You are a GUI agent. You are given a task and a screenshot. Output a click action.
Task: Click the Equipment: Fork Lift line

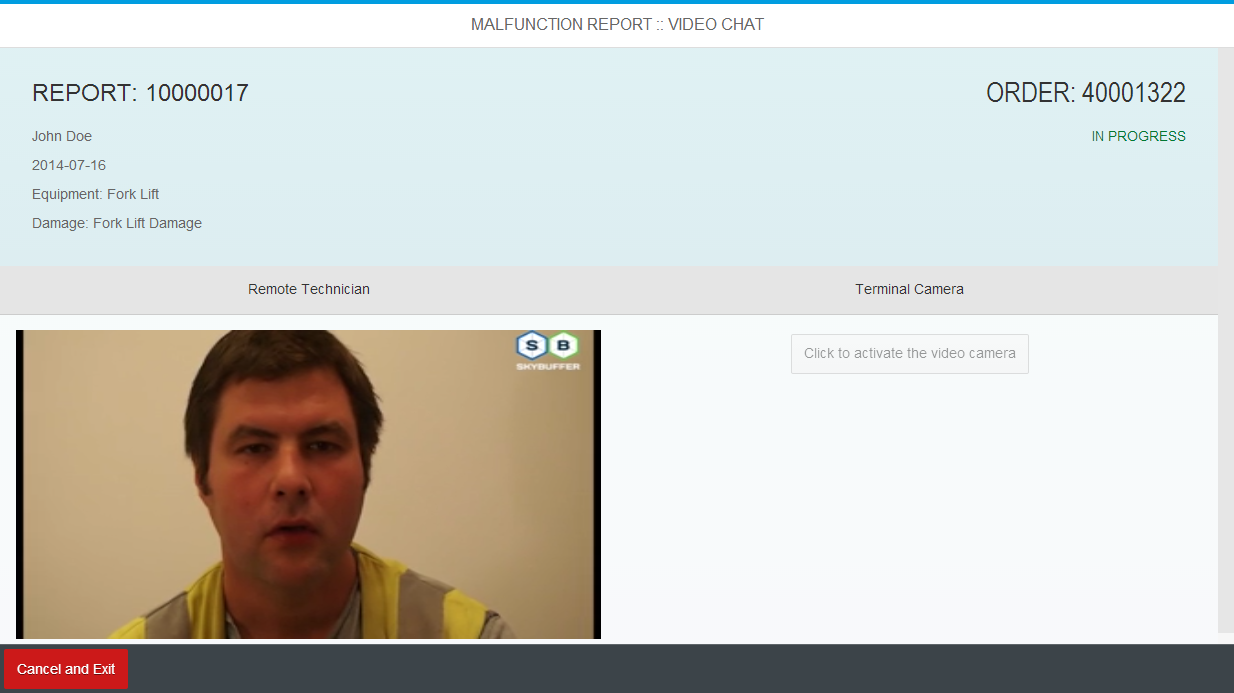tap(95, 194)
